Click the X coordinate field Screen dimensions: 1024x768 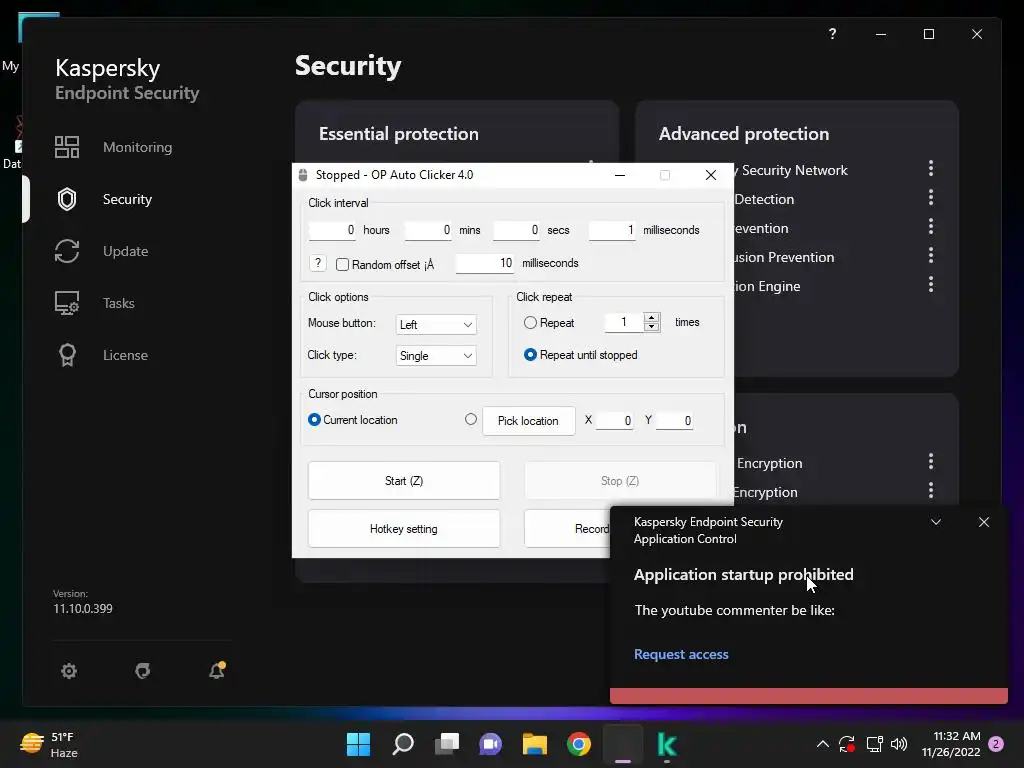pos(615,421)
